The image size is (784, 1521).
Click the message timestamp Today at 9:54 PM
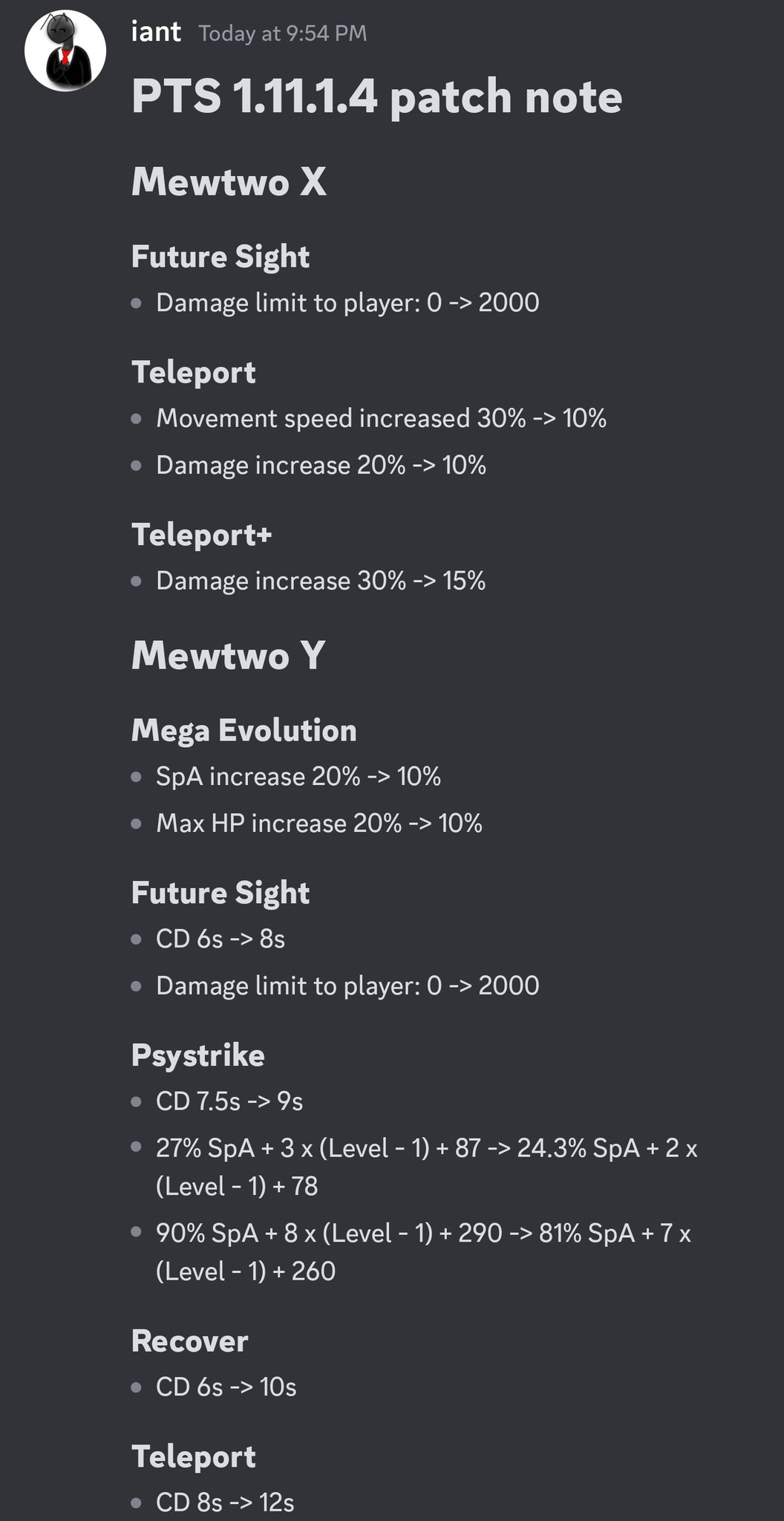pyautogui.click(x=283, y=33)
